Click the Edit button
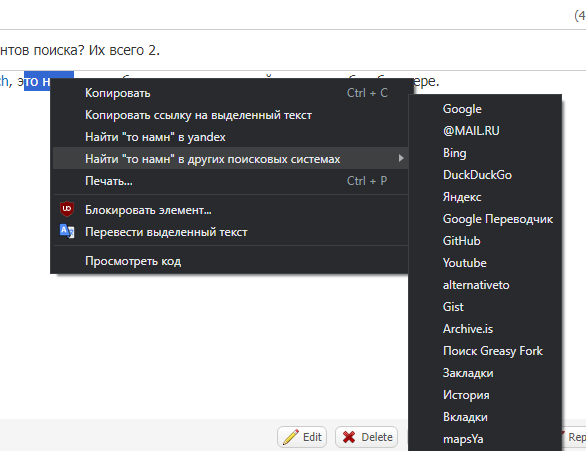The width and height of the screenshot is (586, 451). point(302,437)
